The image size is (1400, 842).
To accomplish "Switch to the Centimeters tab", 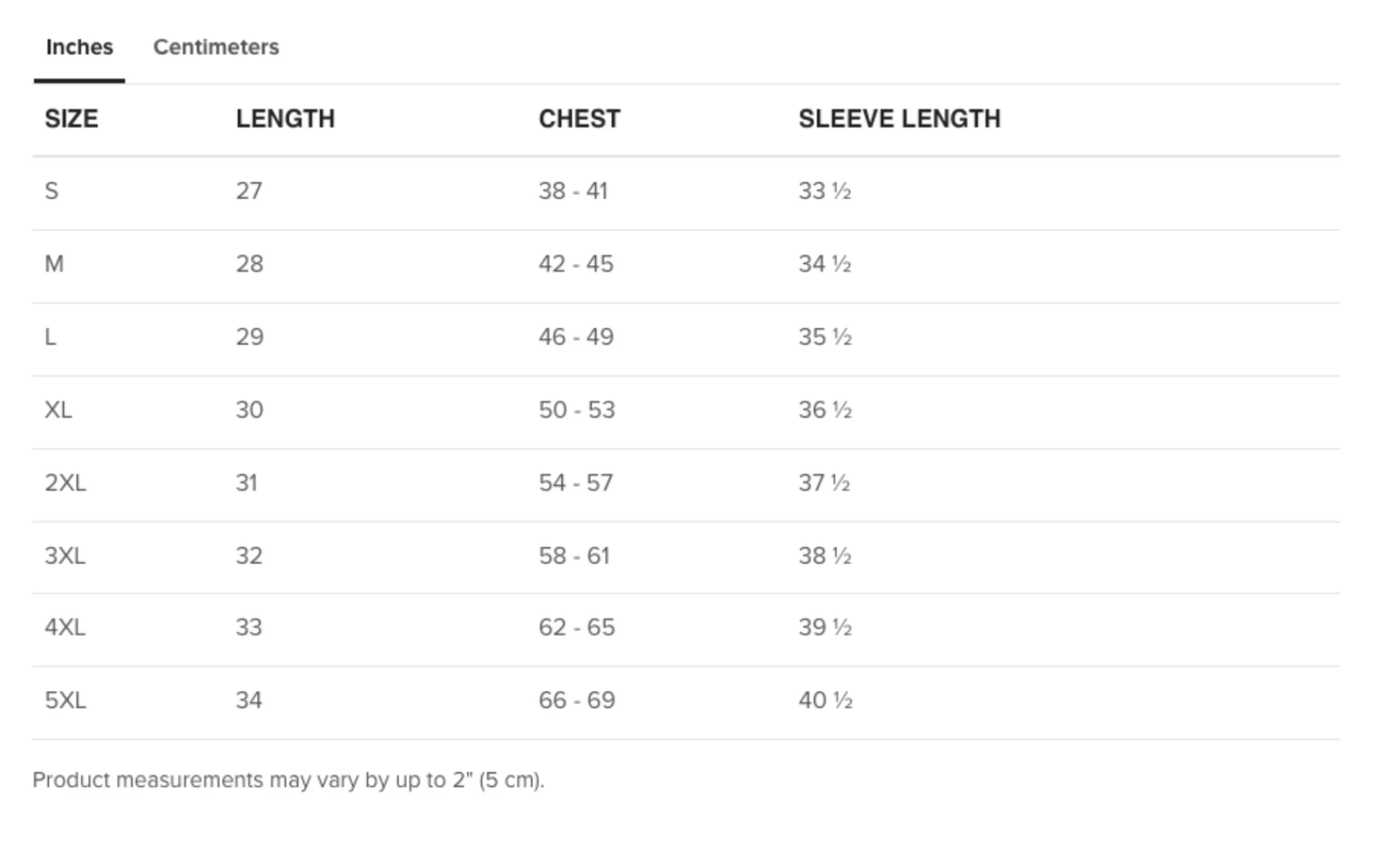I will 216,47.
